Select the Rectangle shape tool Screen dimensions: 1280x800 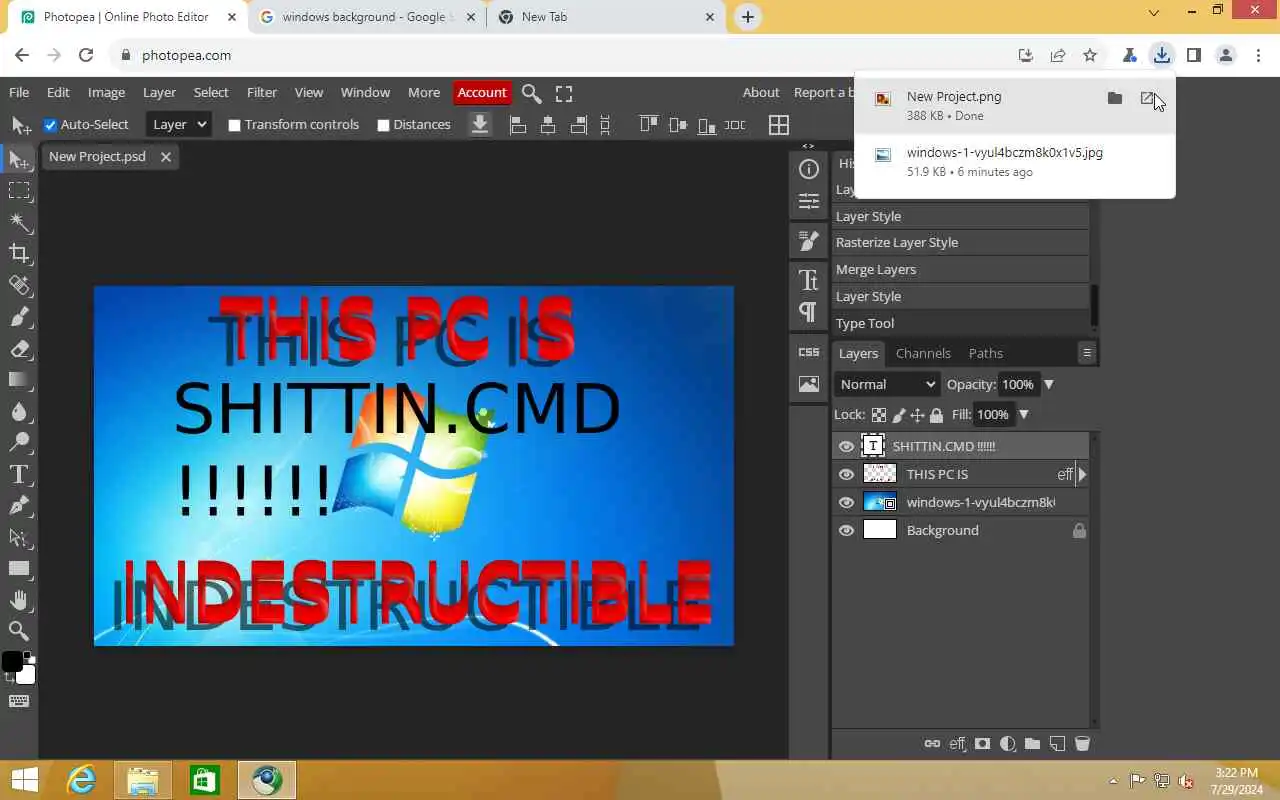[19, 569]
